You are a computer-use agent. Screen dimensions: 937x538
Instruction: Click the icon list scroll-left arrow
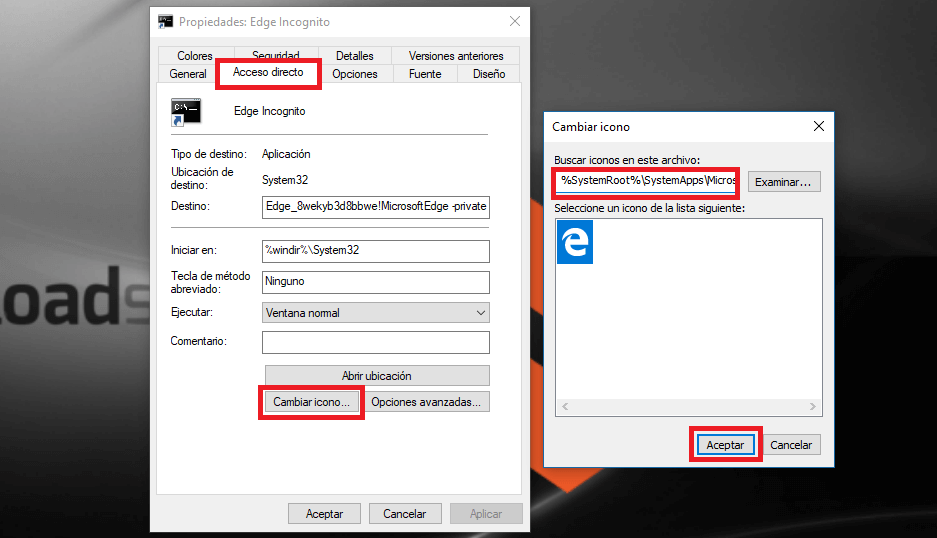pyautogui.click(x=565, y=406)
